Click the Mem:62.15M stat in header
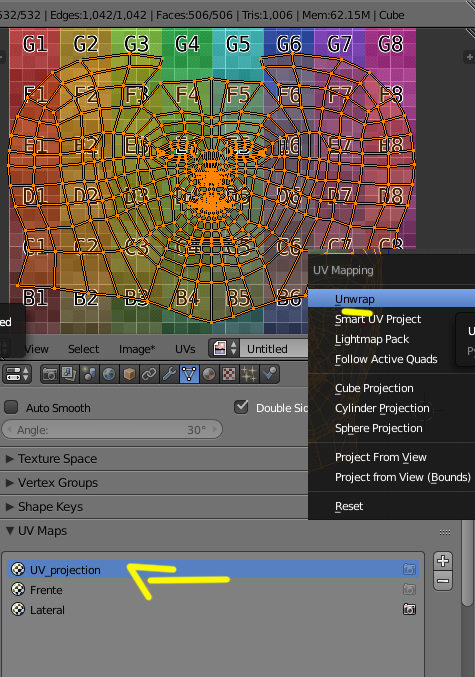The width and height of the screenshot is (475, 677). [336, 15]
